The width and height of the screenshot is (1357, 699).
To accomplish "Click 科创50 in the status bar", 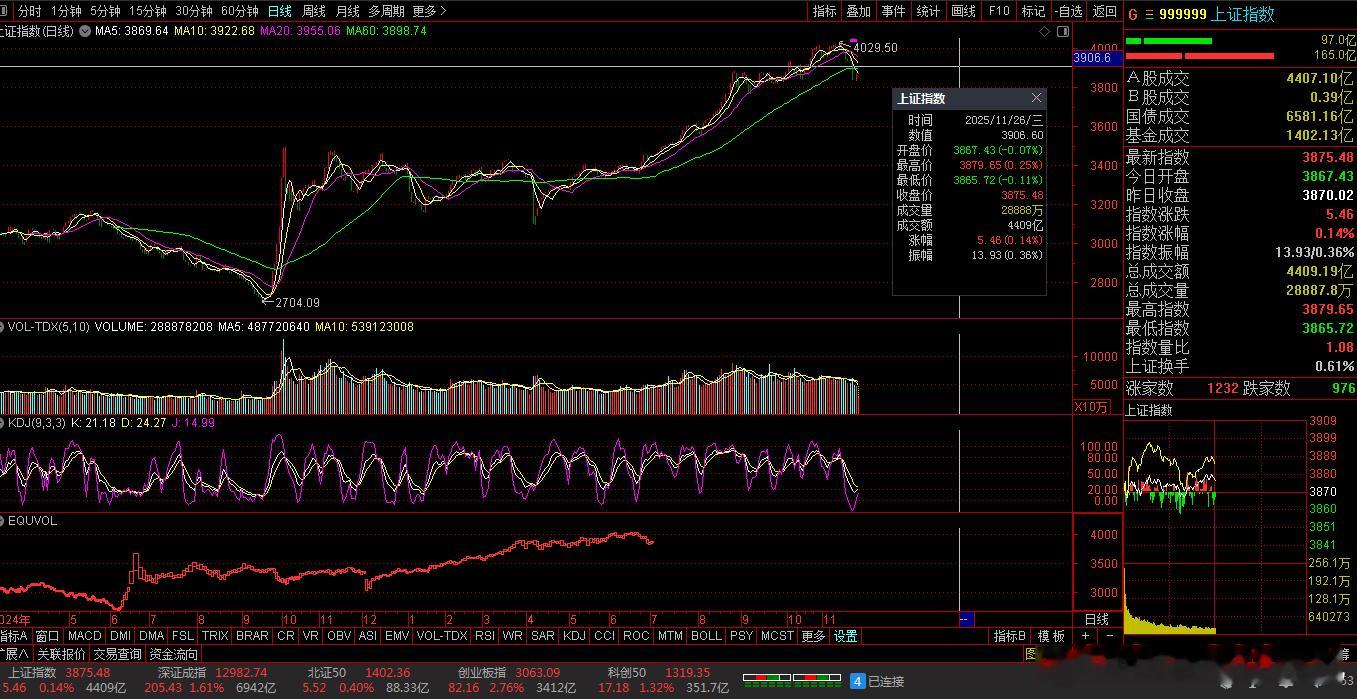I will click(626, 673).
